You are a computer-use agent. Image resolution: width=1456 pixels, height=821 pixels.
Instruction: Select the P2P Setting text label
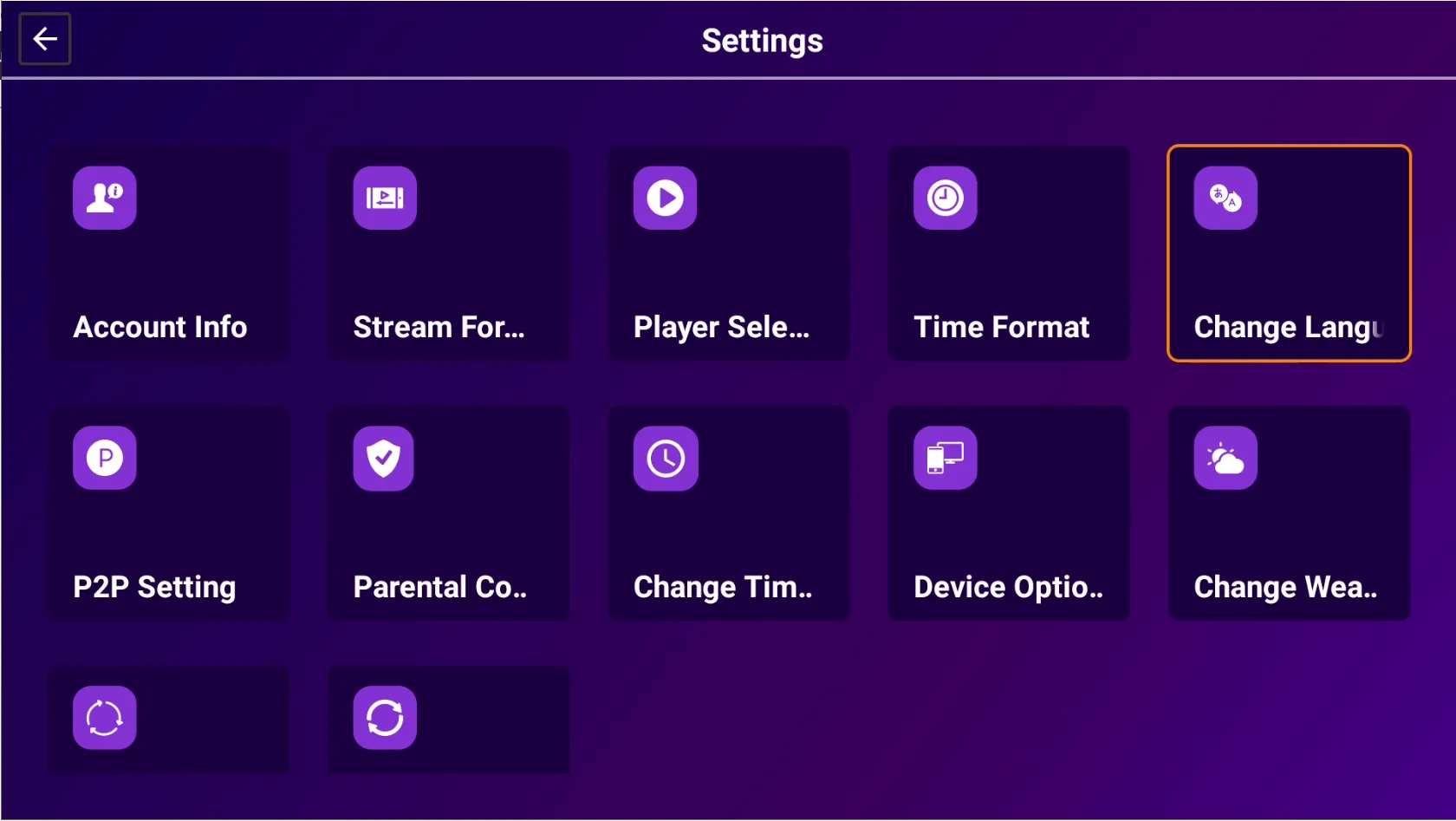point(154,587)
